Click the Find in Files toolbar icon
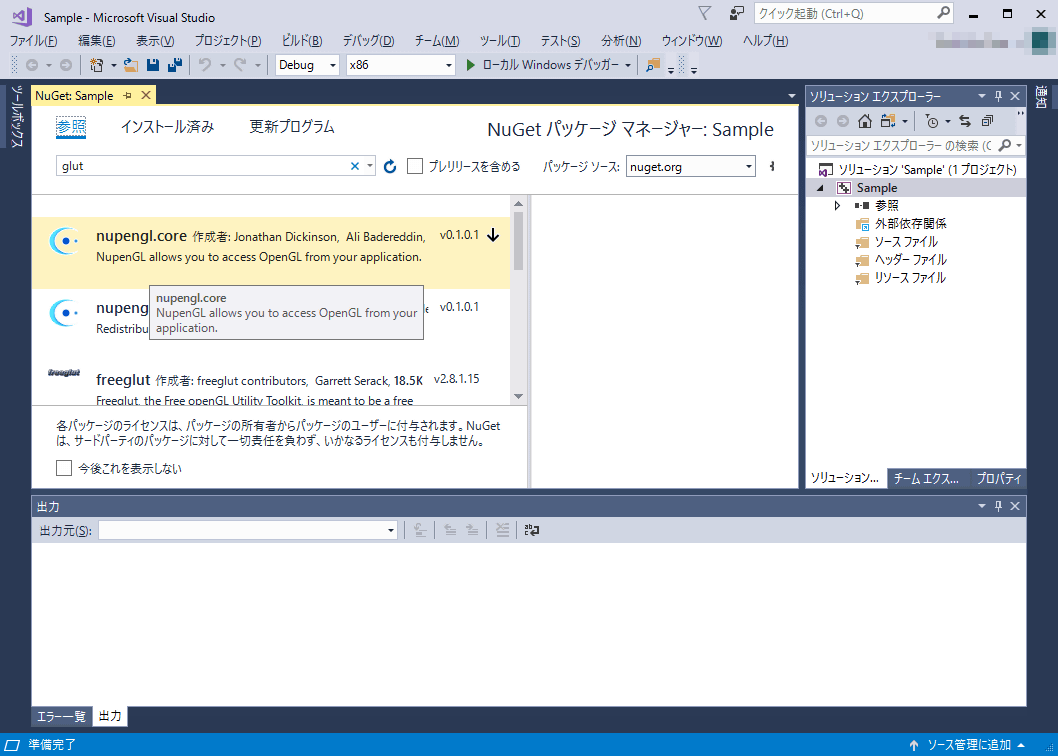The width and height of the screenshot is (1058, 756). (652, 65)
